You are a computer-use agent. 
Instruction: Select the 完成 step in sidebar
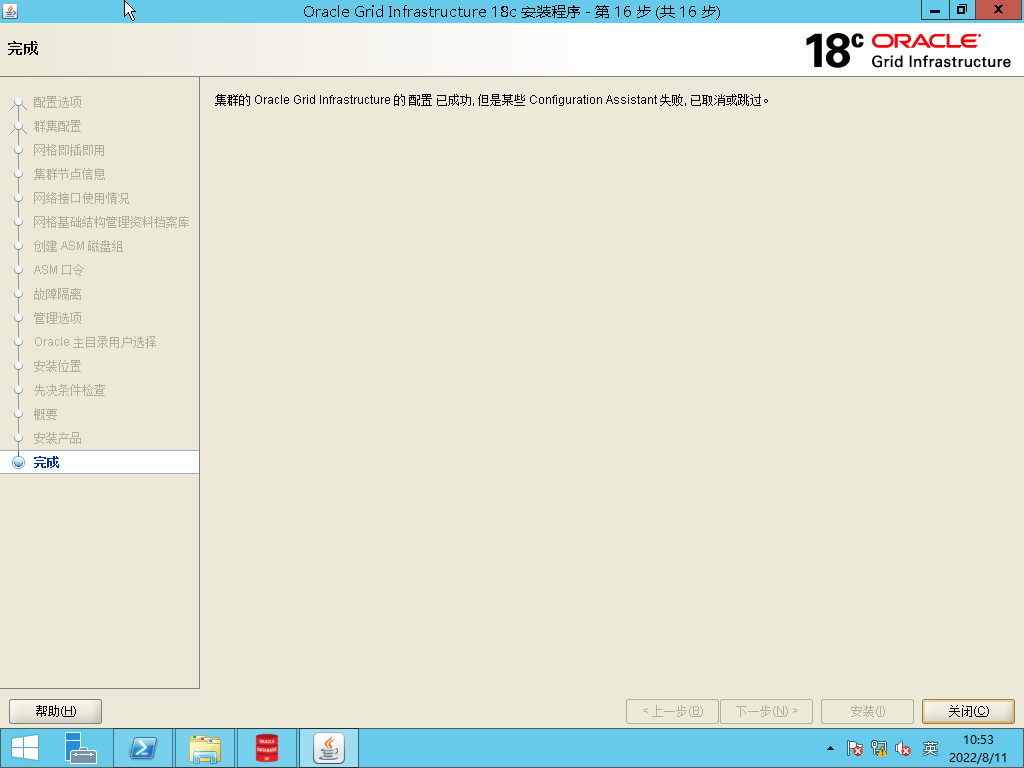[x=46, y=462]
